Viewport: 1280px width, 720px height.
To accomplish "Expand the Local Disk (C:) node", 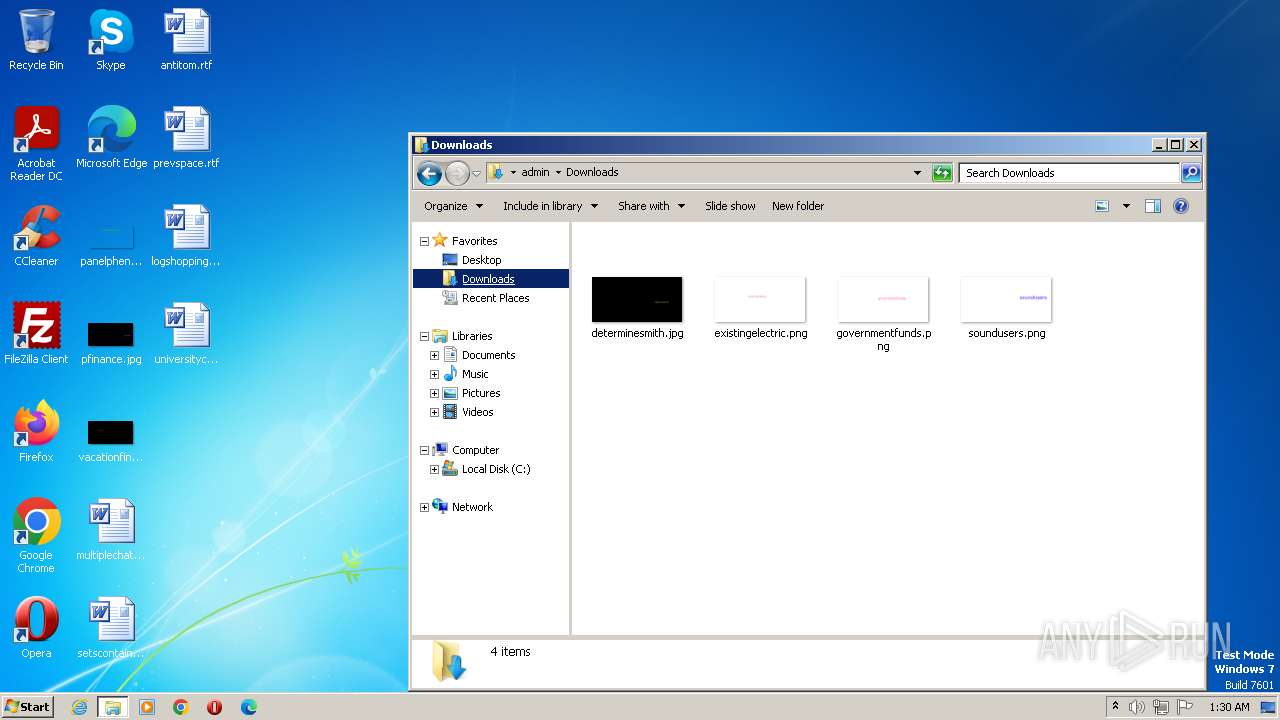I will coord(434,469).
